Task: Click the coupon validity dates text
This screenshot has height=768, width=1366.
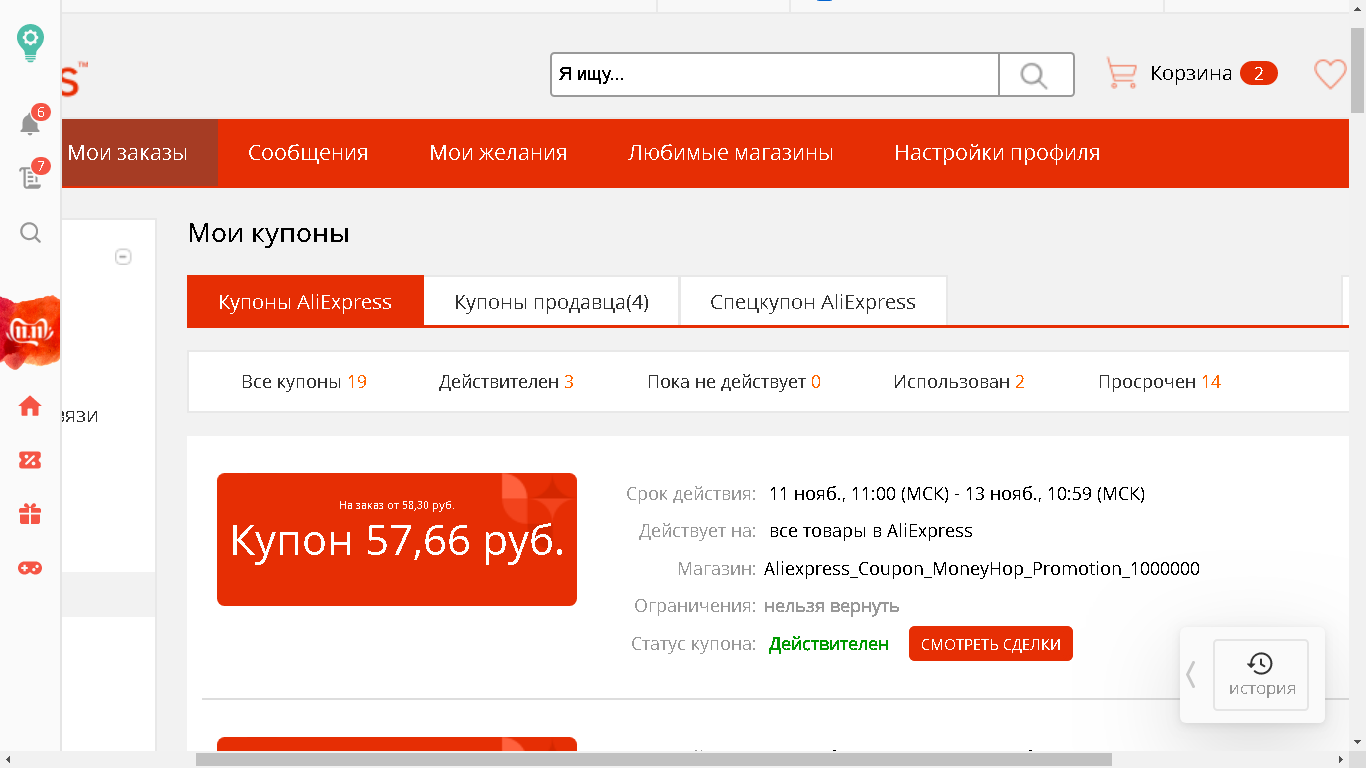Action: click(957, 494)
